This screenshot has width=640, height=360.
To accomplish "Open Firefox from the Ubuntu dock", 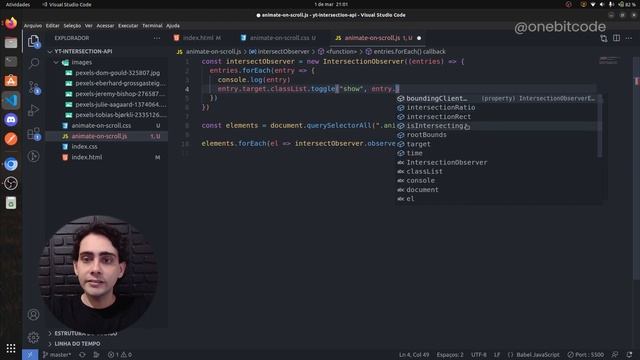I will [x=11, y=23].
